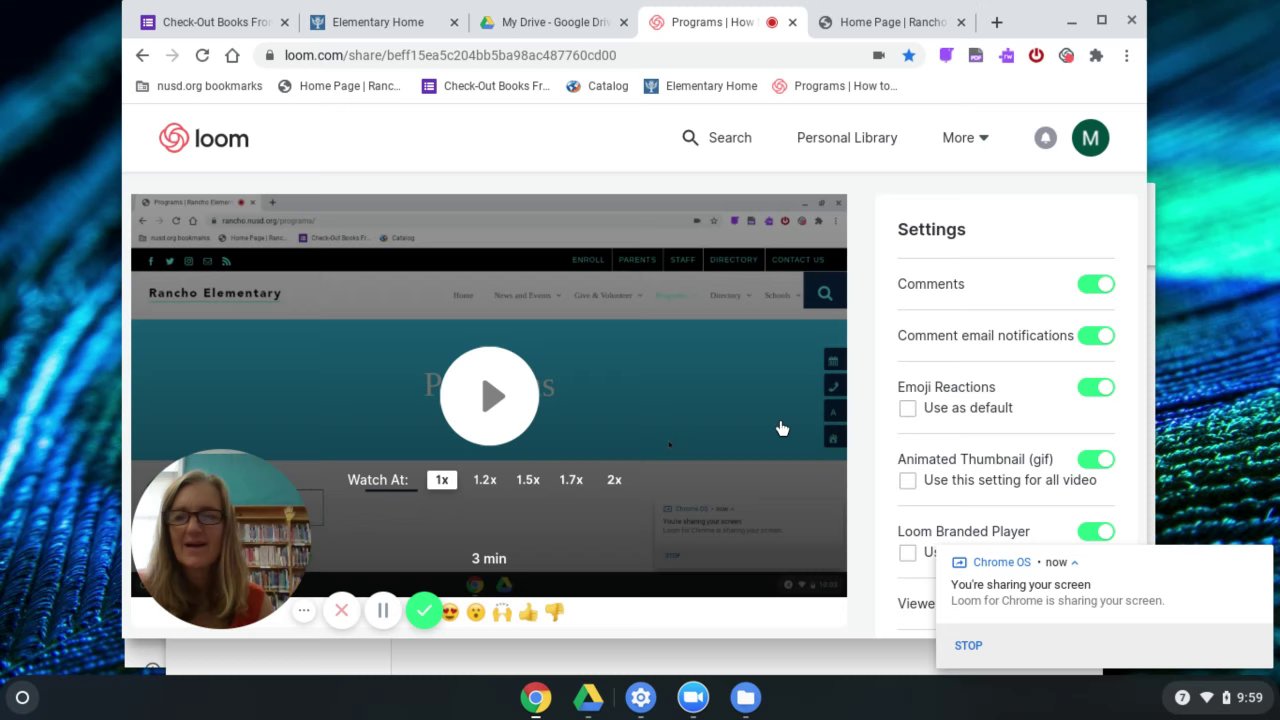React with the thumbs down emoji

[x=554, y=612]
